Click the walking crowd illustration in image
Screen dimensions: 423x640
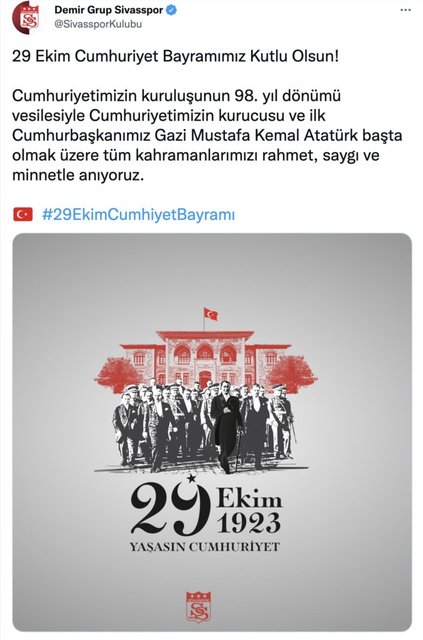tap(203, 426)
